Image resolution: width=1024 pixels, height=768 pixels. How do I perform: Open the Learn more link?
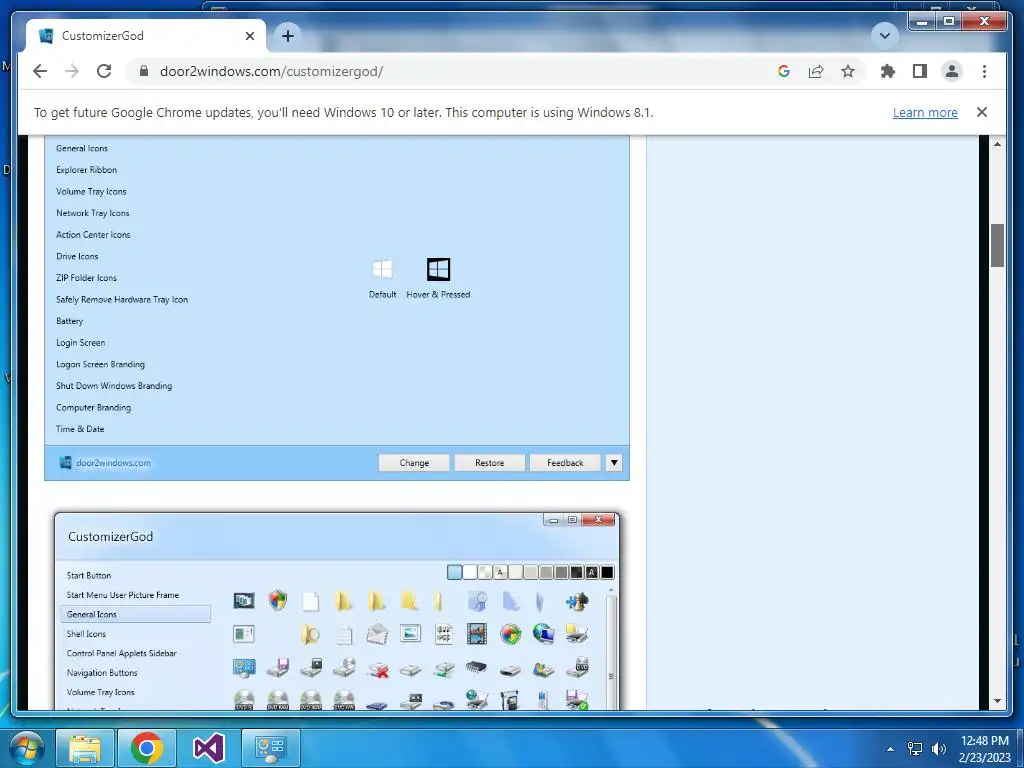[x=925, y=112]
